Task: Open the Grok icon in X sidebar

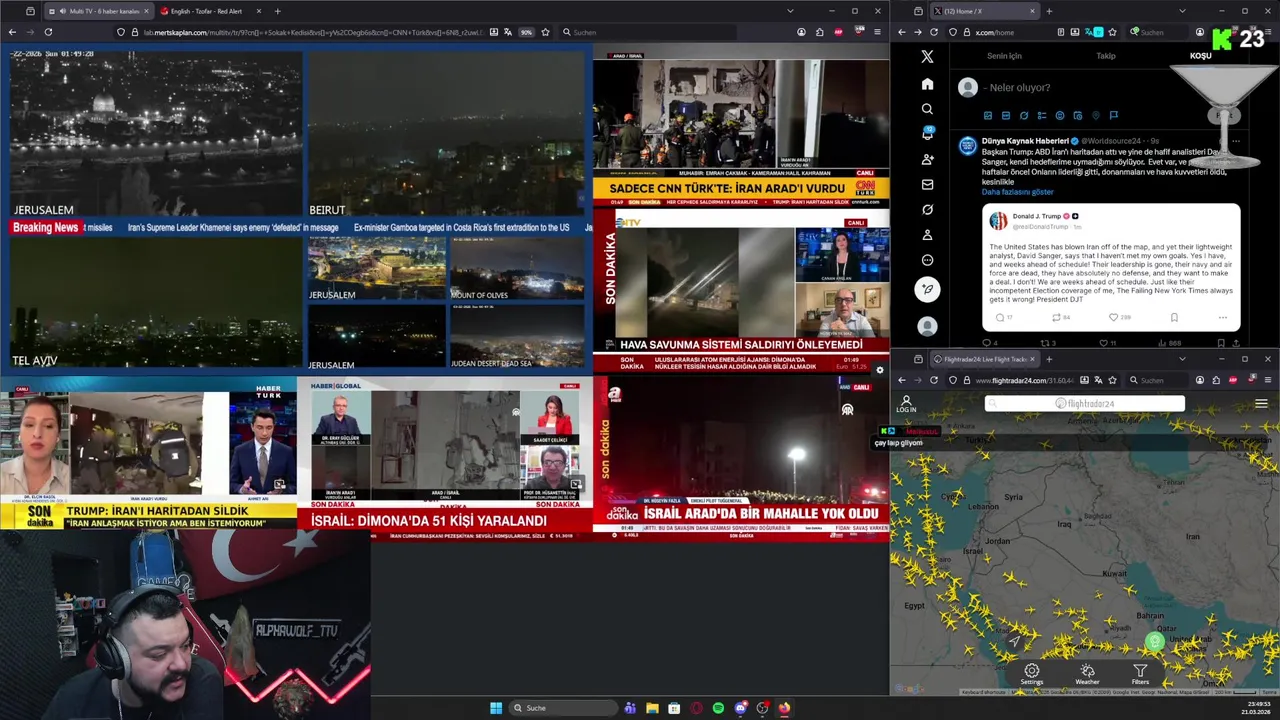Action: coord(927,210)
